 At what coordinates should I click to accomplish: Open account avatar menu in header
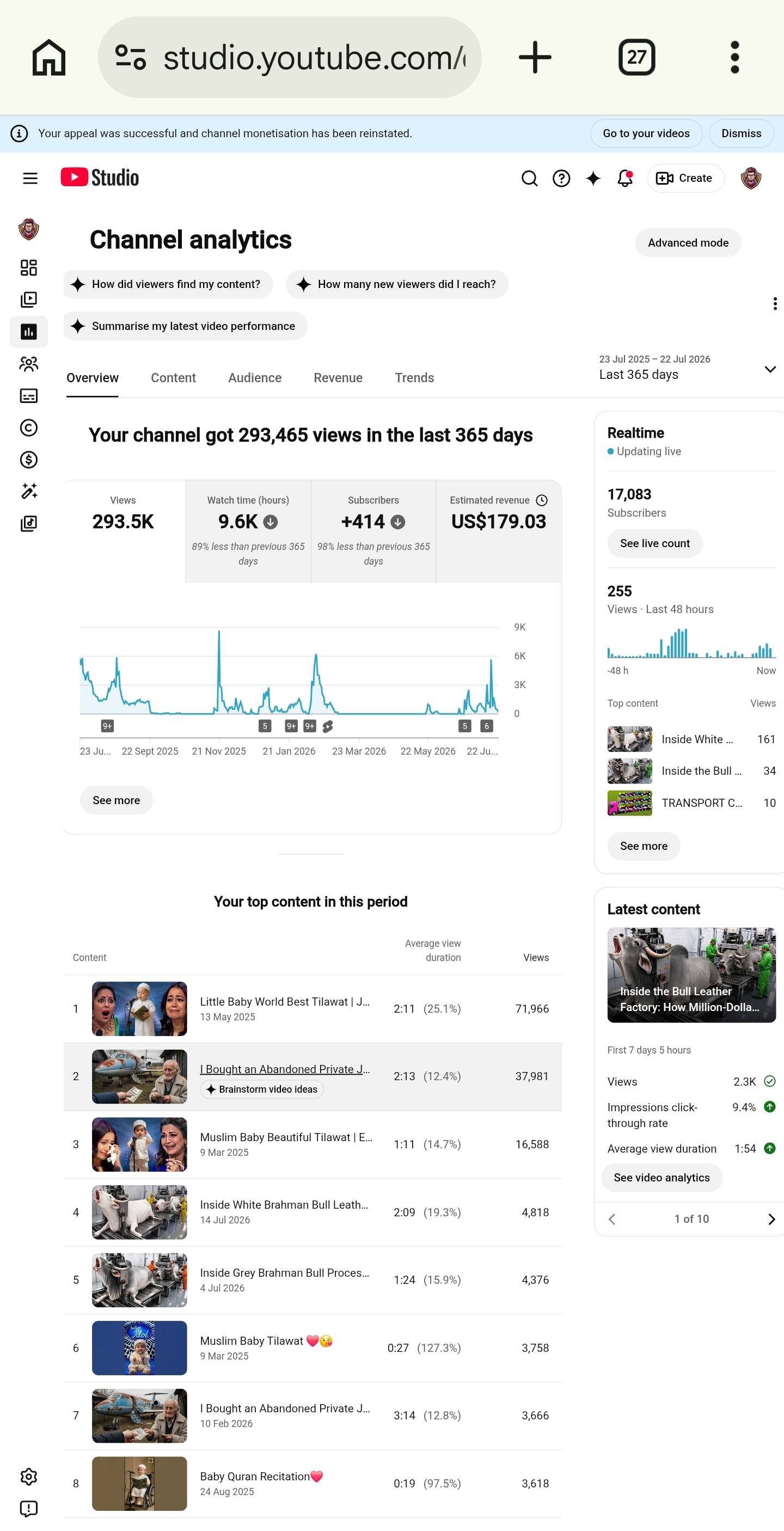coord(751,178)
